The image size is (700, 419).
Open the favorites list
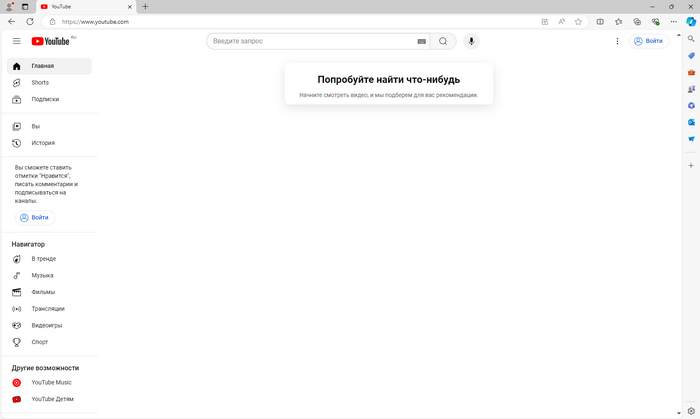click(618, 21)
